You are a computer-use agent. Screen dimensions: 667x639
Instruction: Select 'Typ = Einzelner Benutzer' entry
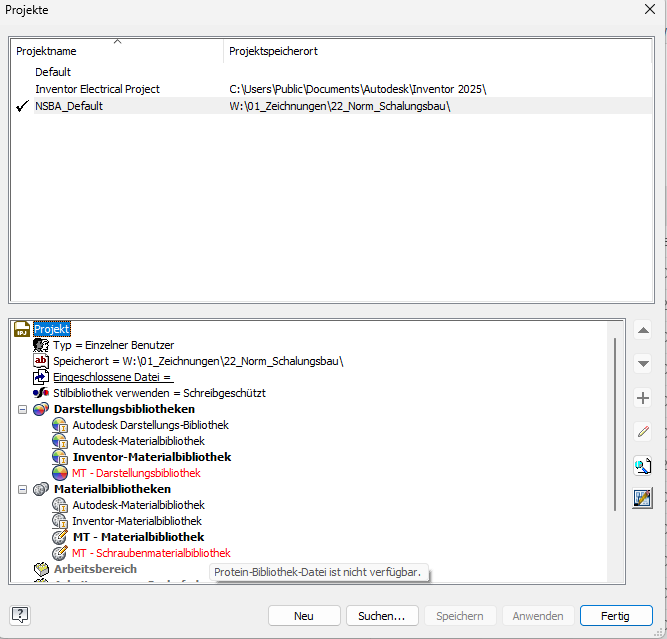coord(114,345)
